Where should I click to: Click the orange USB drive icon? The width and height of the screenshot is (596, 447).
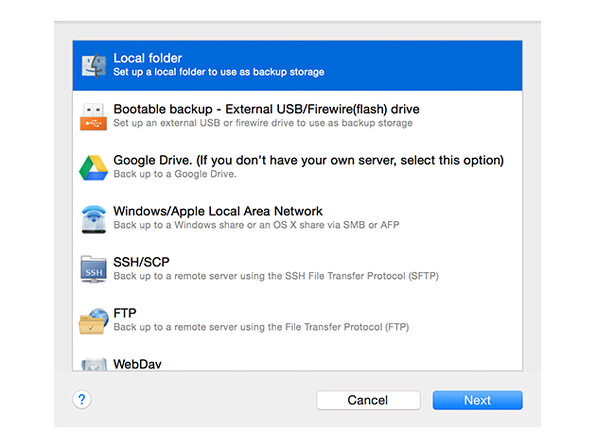(93, 116)
